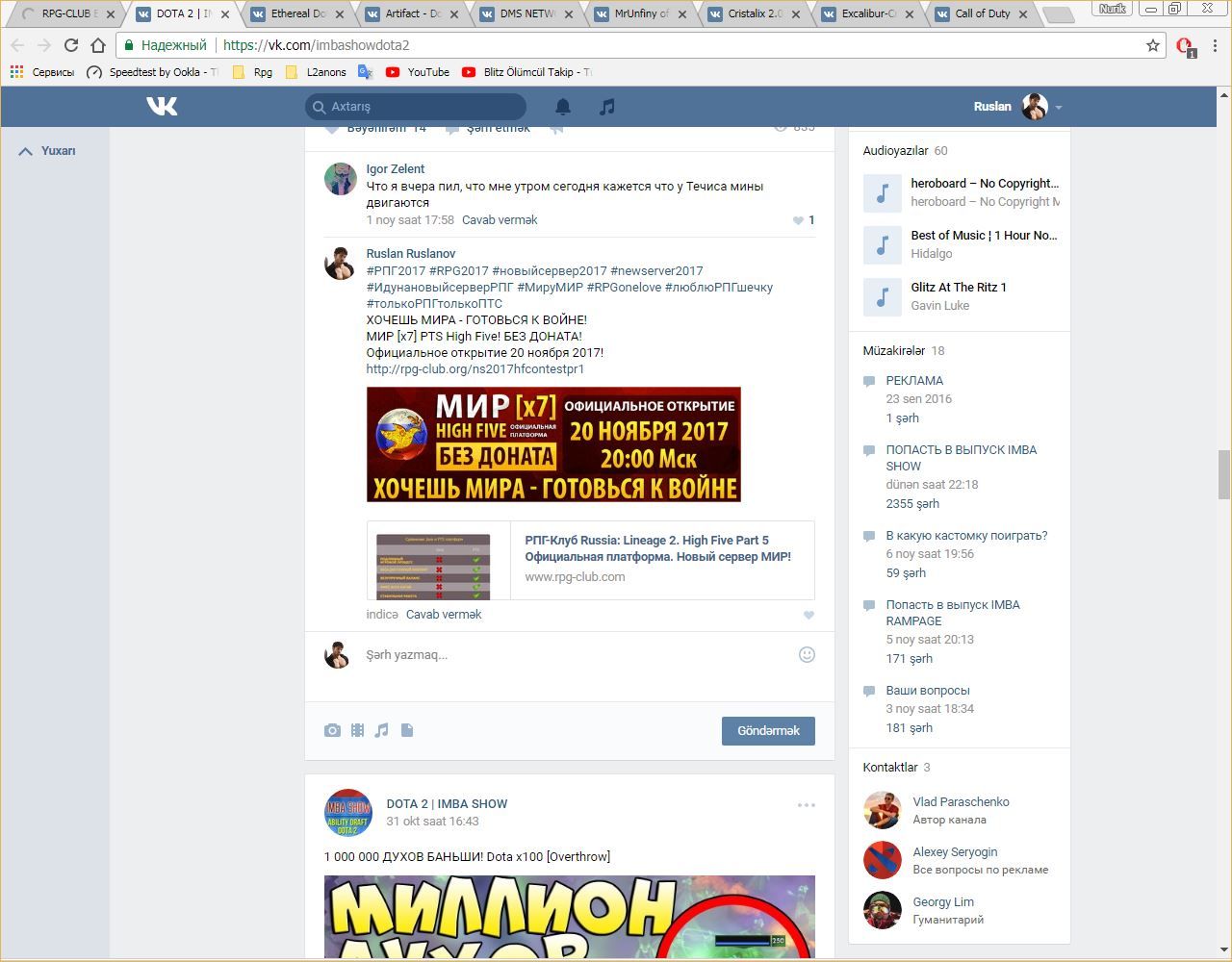
Task: Click the VK search field
Action: point(416,107)
